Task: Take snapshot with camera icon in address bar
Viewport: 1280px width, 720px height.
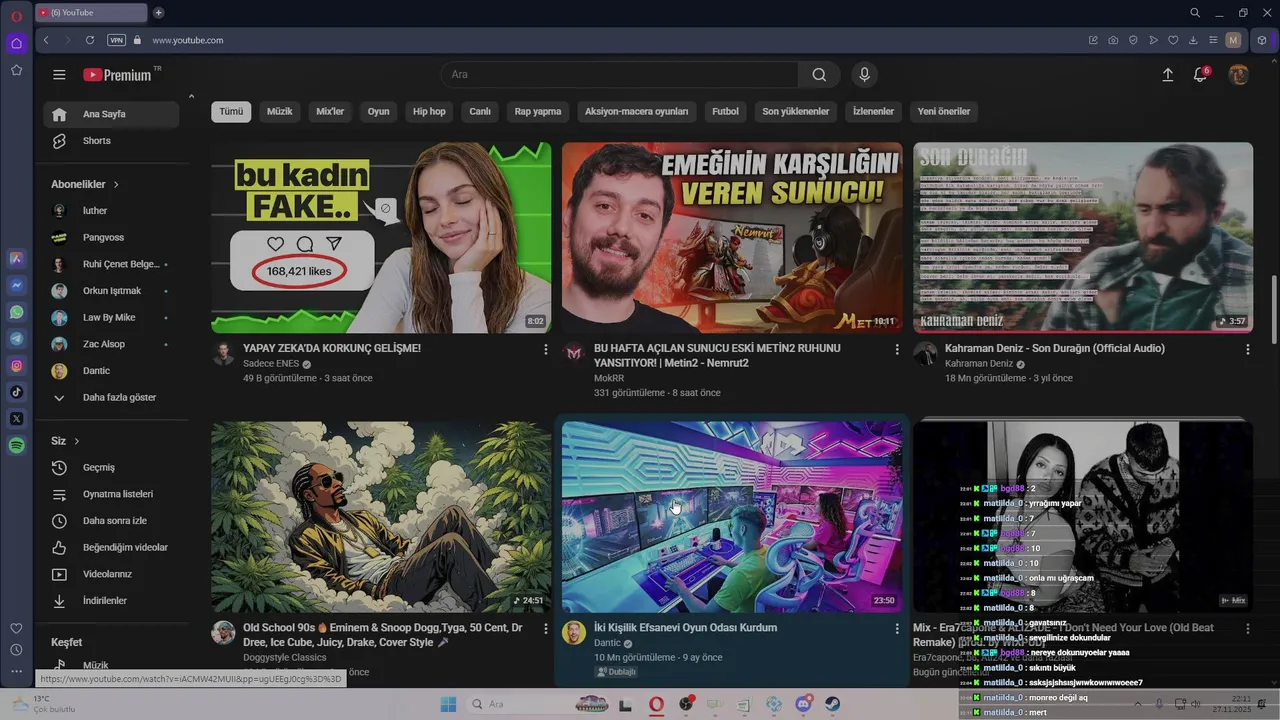Action: pyautogui.click(x=1113, y=40)
